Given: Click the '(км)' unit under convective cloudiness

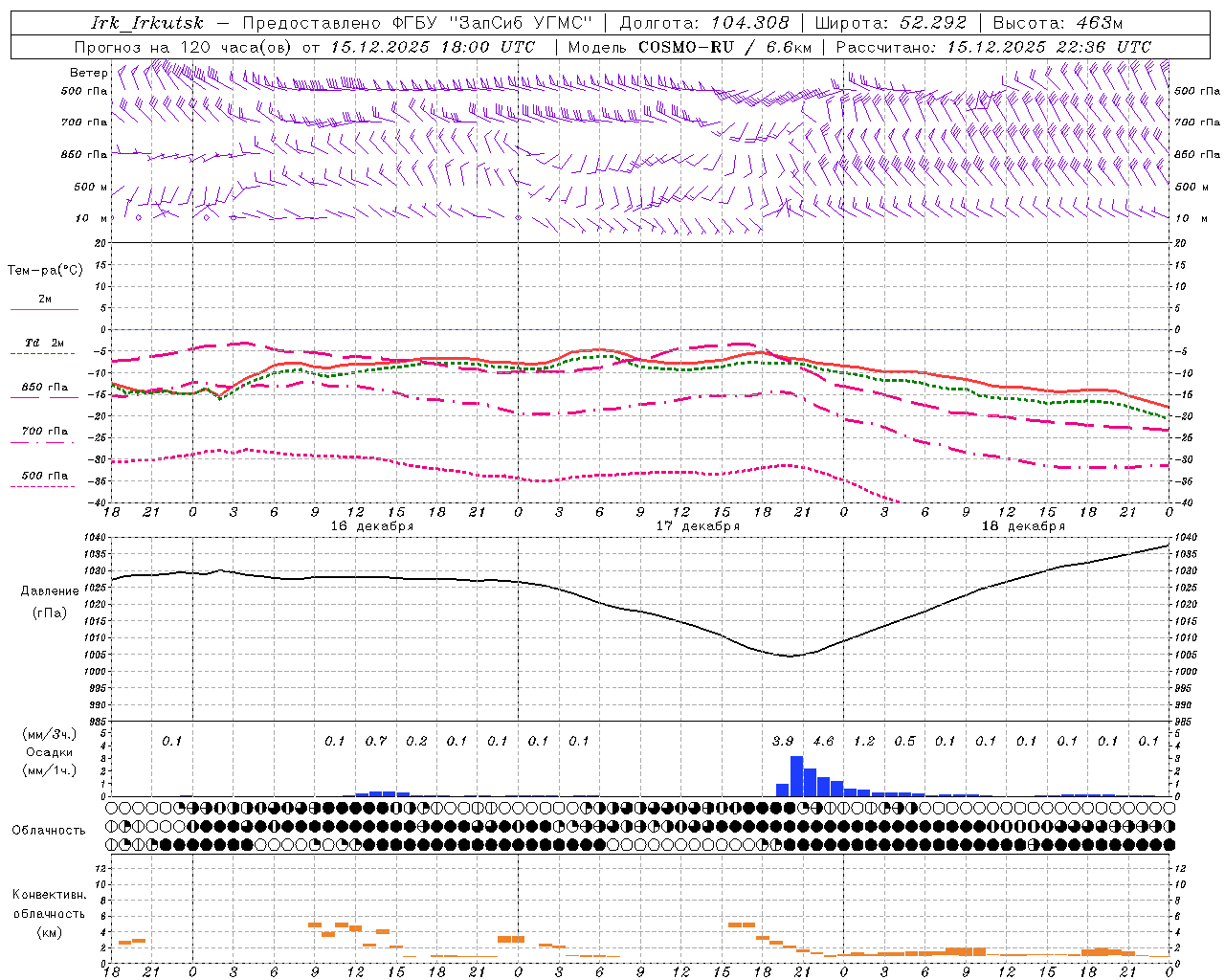Looking at the screenshot, I should [x=49, y=932].
